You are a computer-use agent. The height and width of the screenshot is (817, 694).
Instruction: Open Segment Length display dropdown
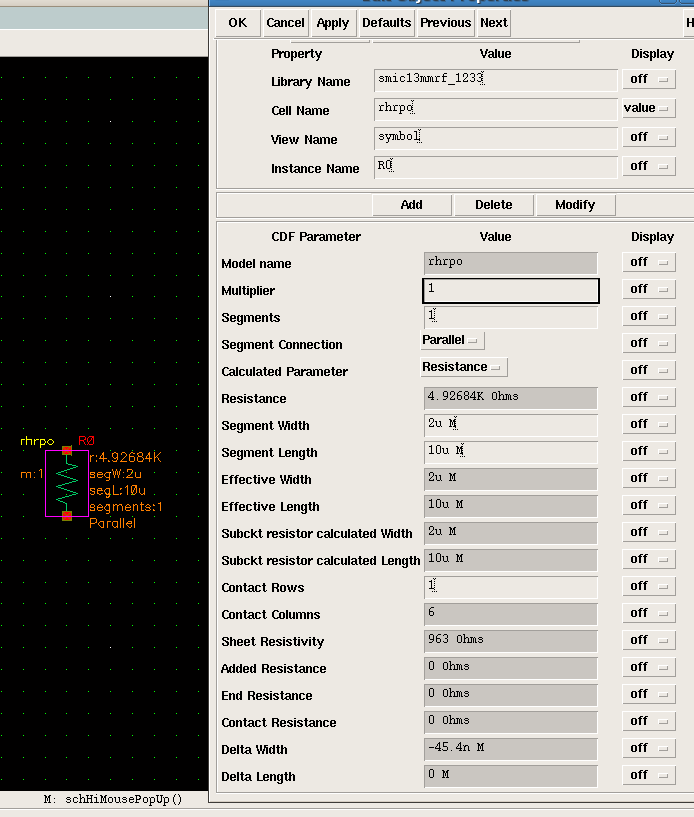pyautogui.click(x=649, y=451)
